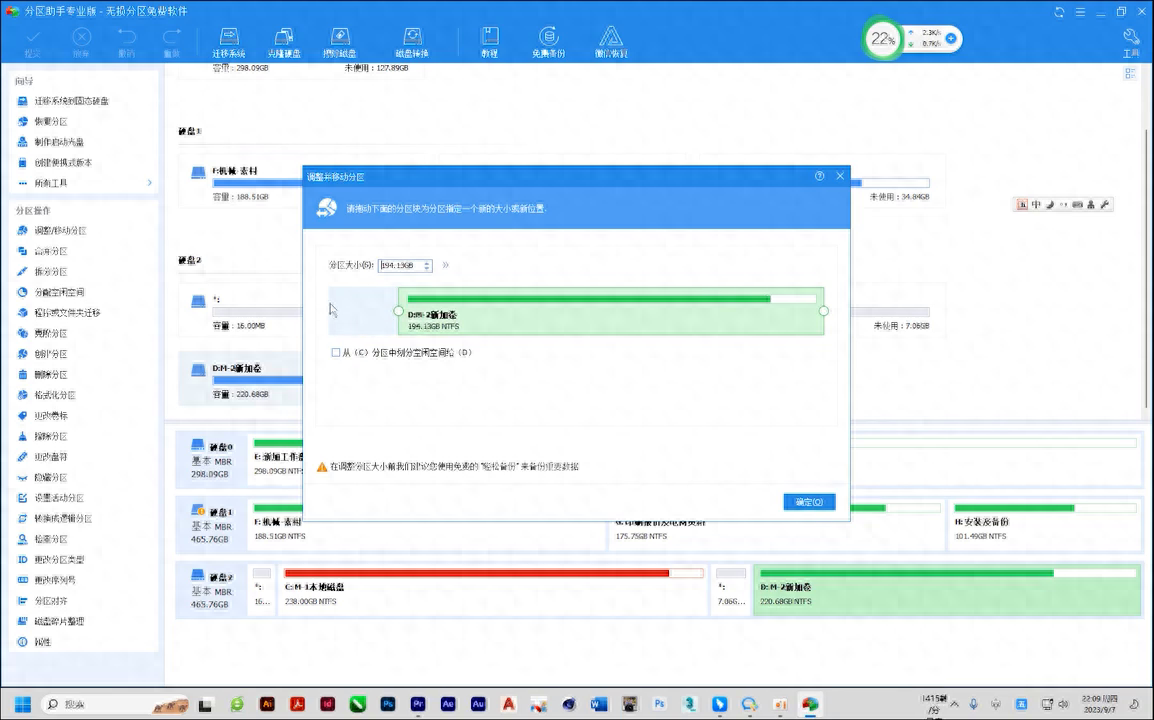Expand advanced options with the » chevron

[x=446, y=265]
